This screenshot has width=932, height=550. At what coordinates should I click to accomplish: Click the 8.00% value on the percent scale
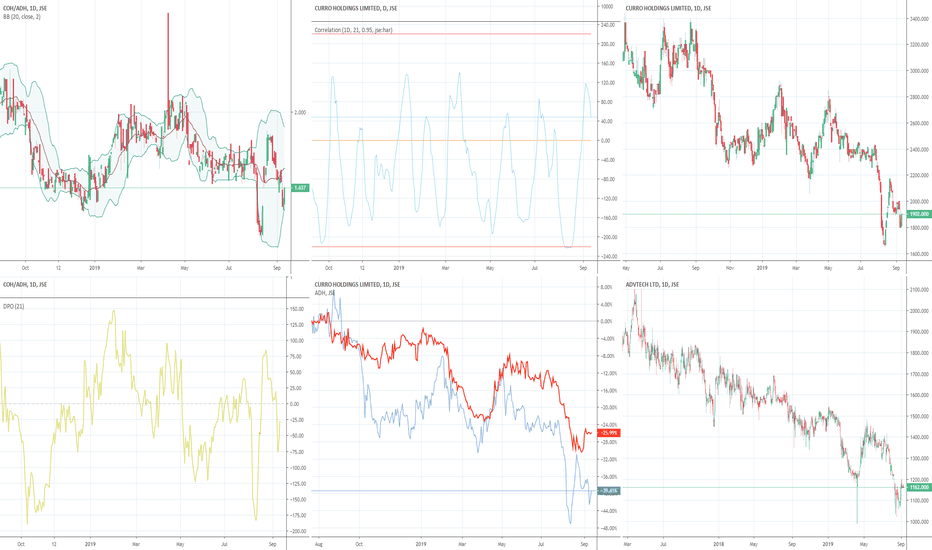606,287
